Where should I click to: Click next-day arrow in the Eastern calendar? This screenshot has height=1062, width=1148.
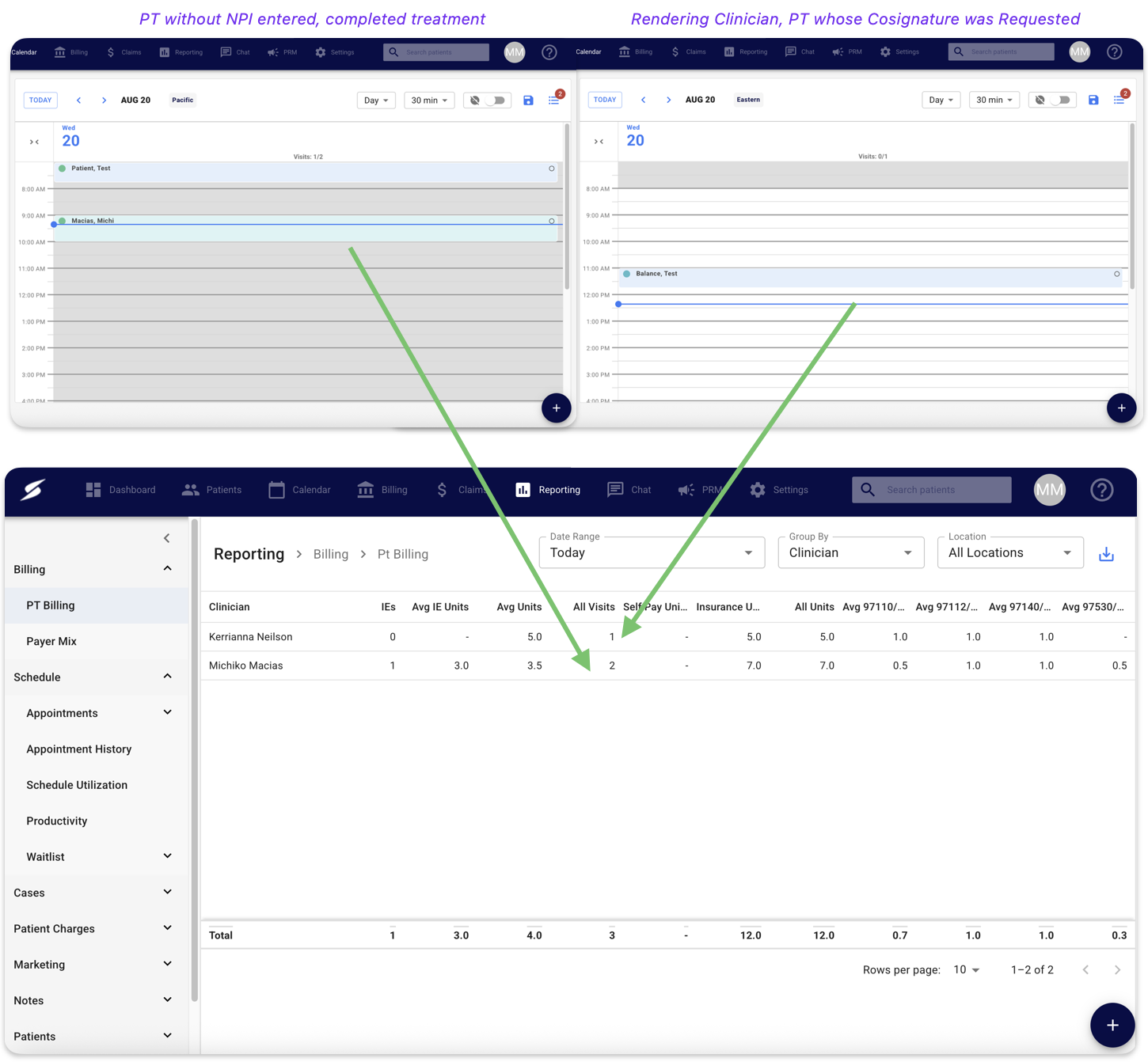pos(668,100)
